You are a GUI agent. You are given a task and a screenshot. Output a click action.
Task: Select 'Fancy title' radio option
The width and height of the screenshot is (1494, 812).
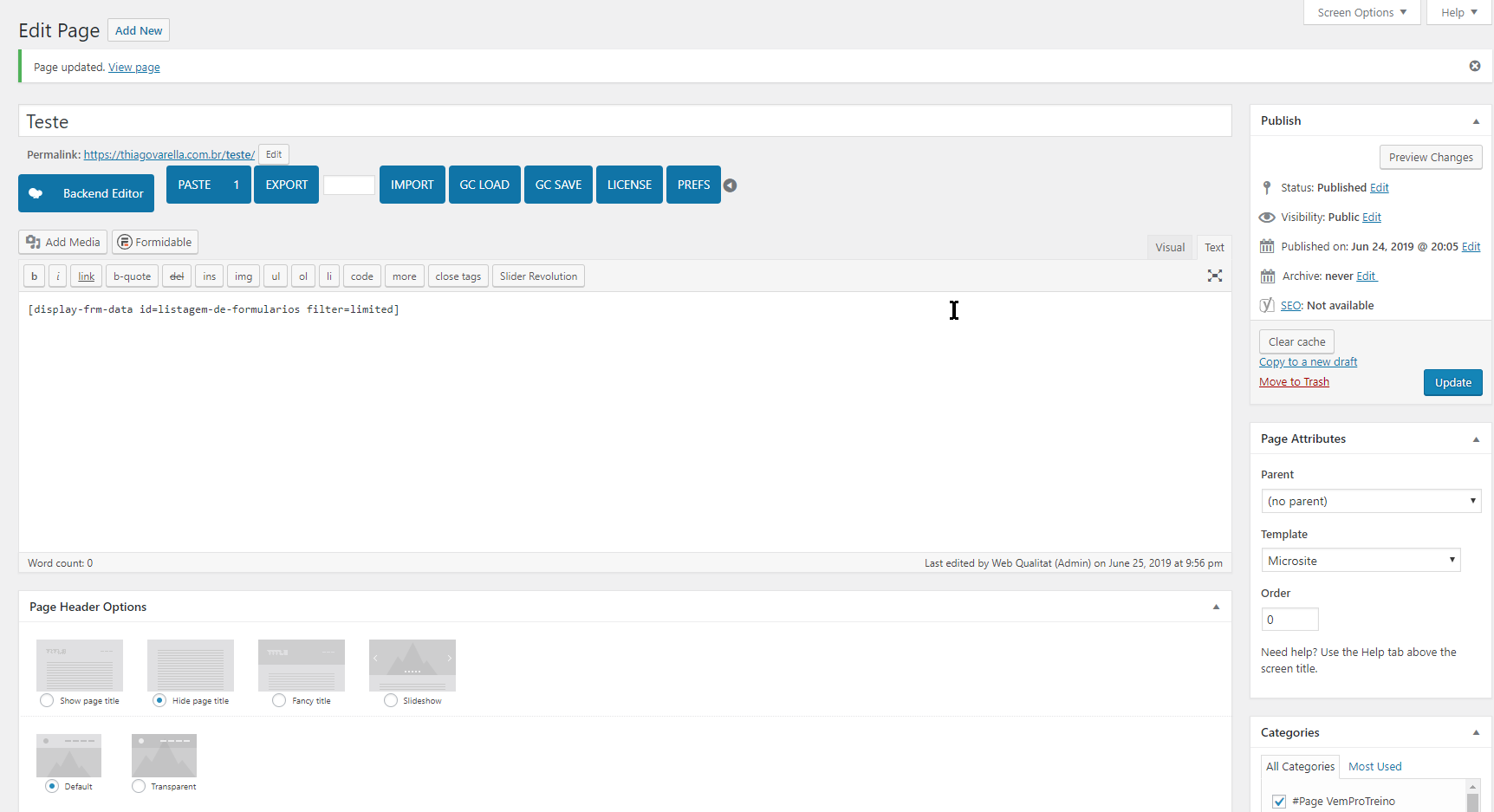point(279,700)
